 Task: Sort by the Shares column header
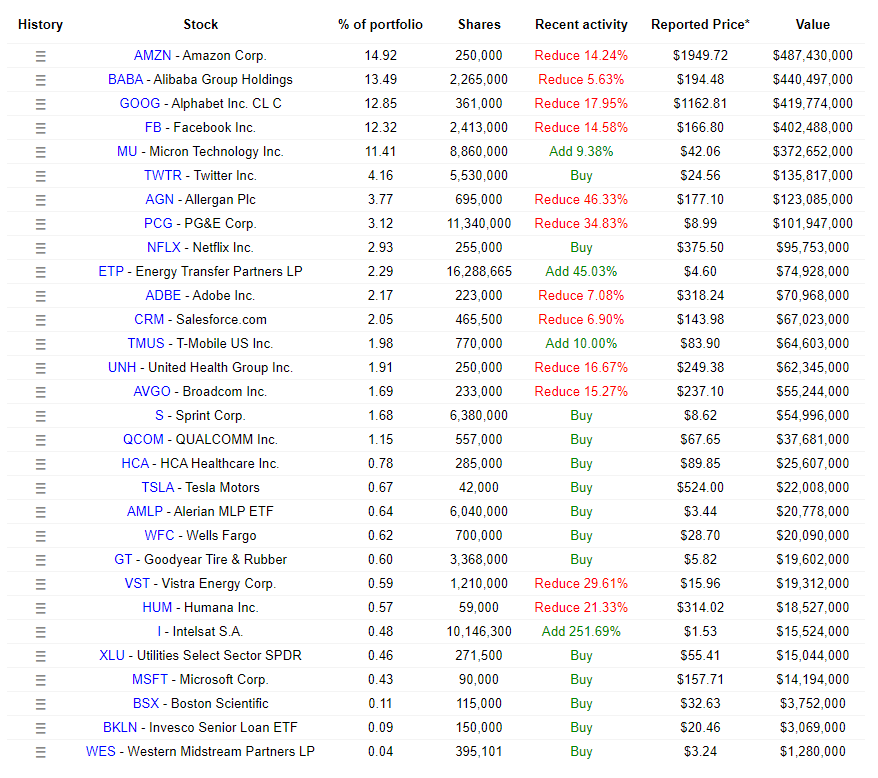(x=479, y=25)
